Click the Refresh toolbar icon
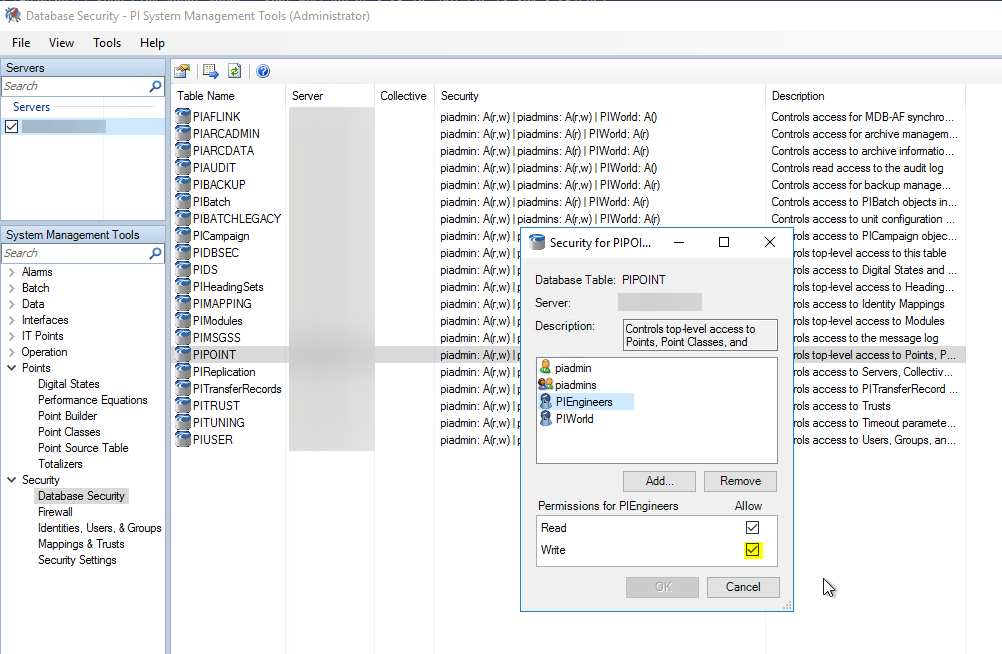 coord(235,71)
